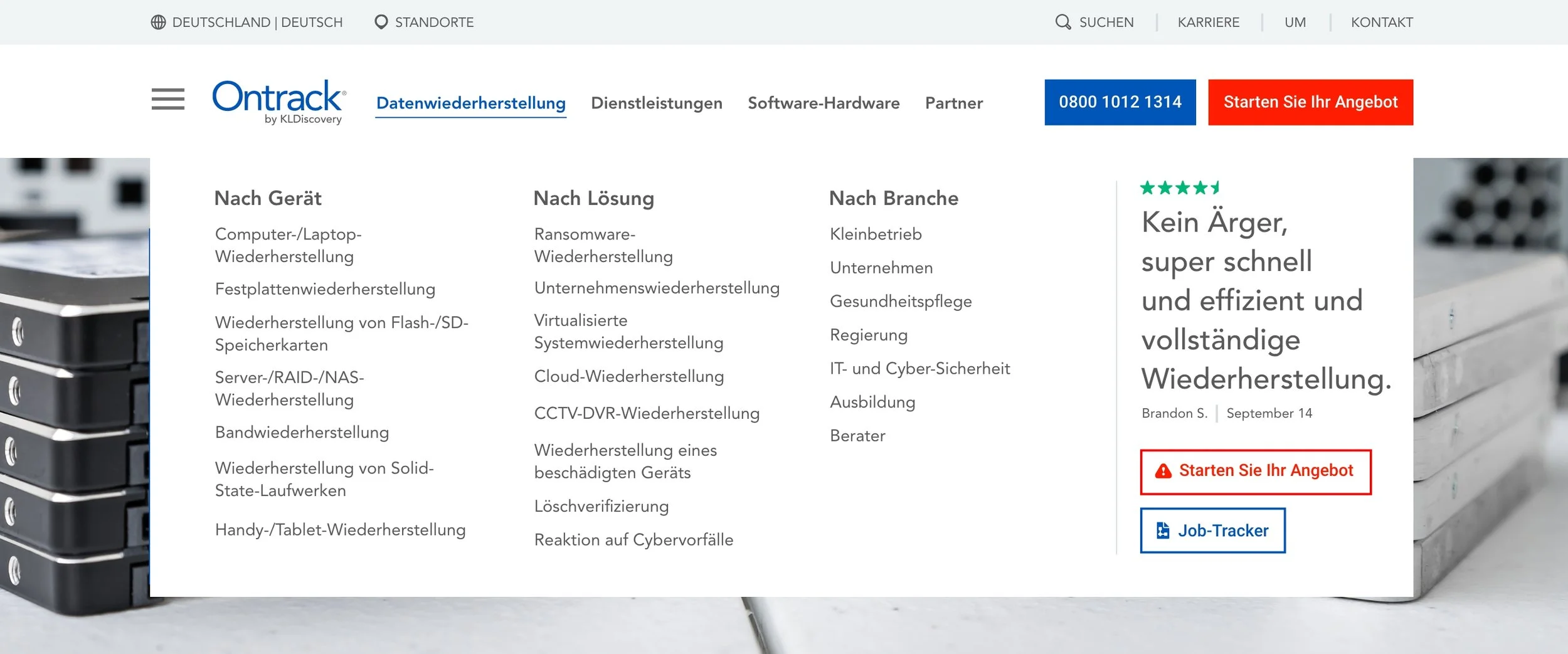Open Unternehmenswiederherstellung link
1568x654 pixels.
coord(657,288)
